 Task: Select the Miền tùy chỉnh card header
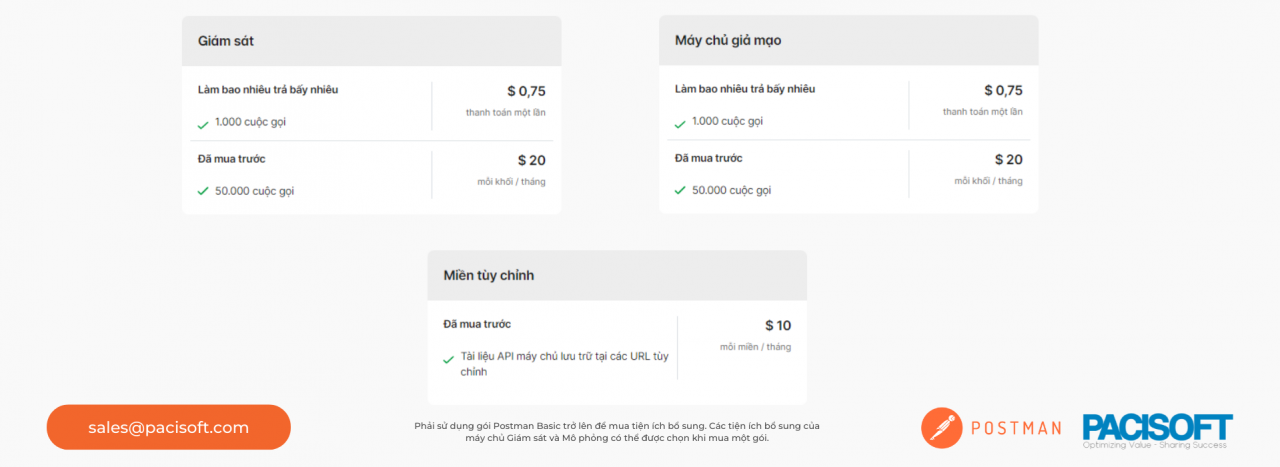(616, 275)
